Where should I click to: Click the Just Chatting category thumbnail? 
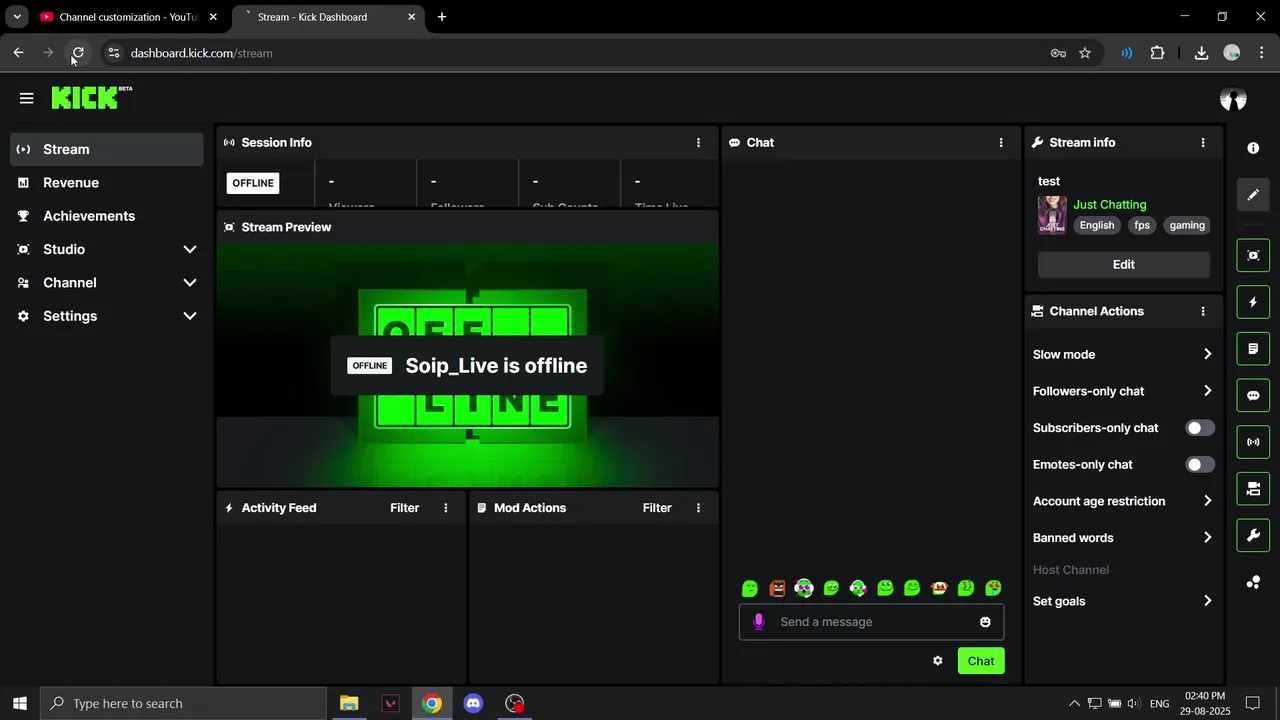click(x=1052, y=215)
